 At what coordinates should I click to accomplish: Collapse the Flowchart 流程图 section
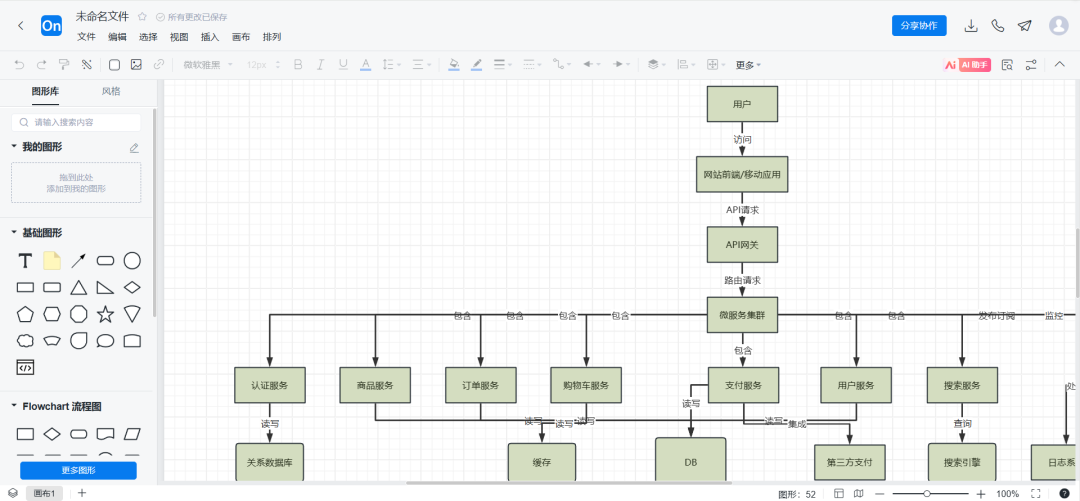14,407
